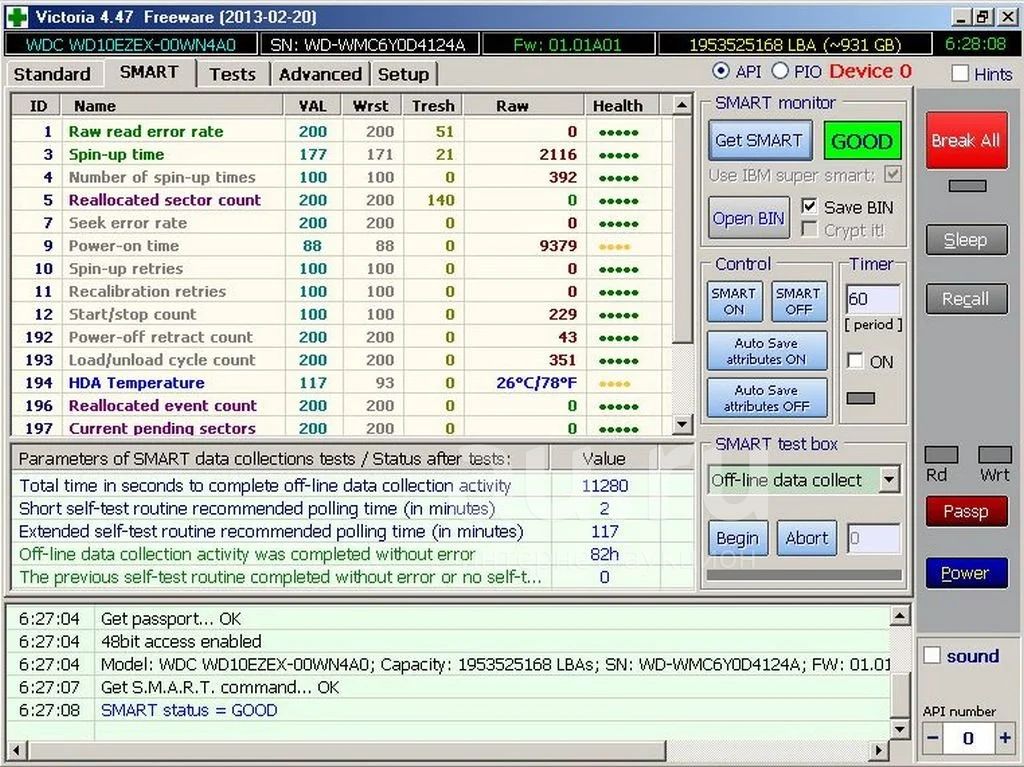
Task: Enable the sound checkbox
Action: (x=932, y=655)
